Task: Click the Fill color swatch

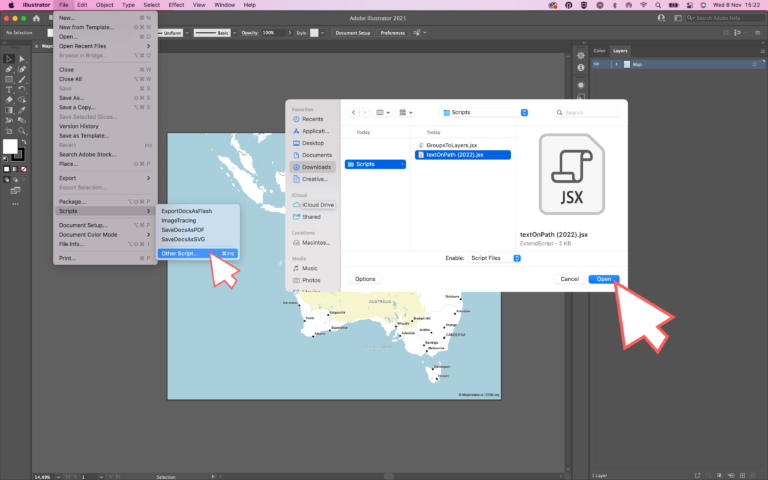Action: coord(10,146)
